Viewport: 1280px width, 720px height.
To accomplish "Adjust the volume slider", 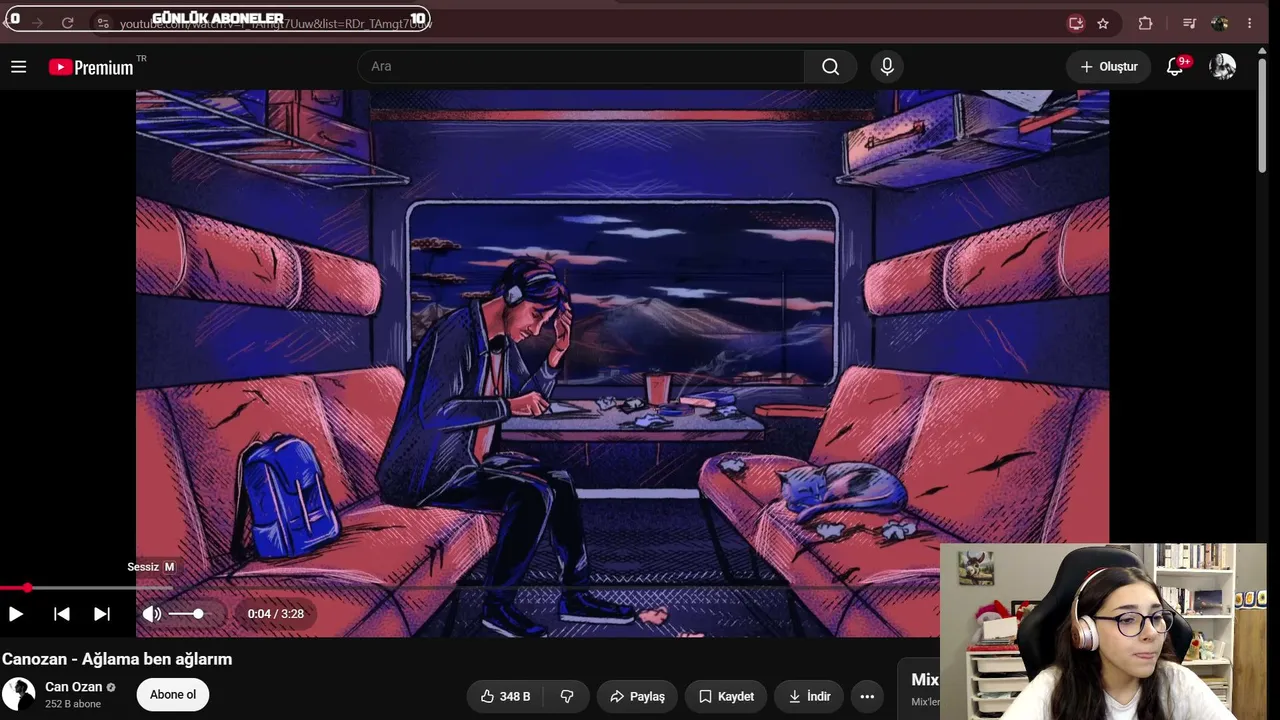I will click(189, 614).
